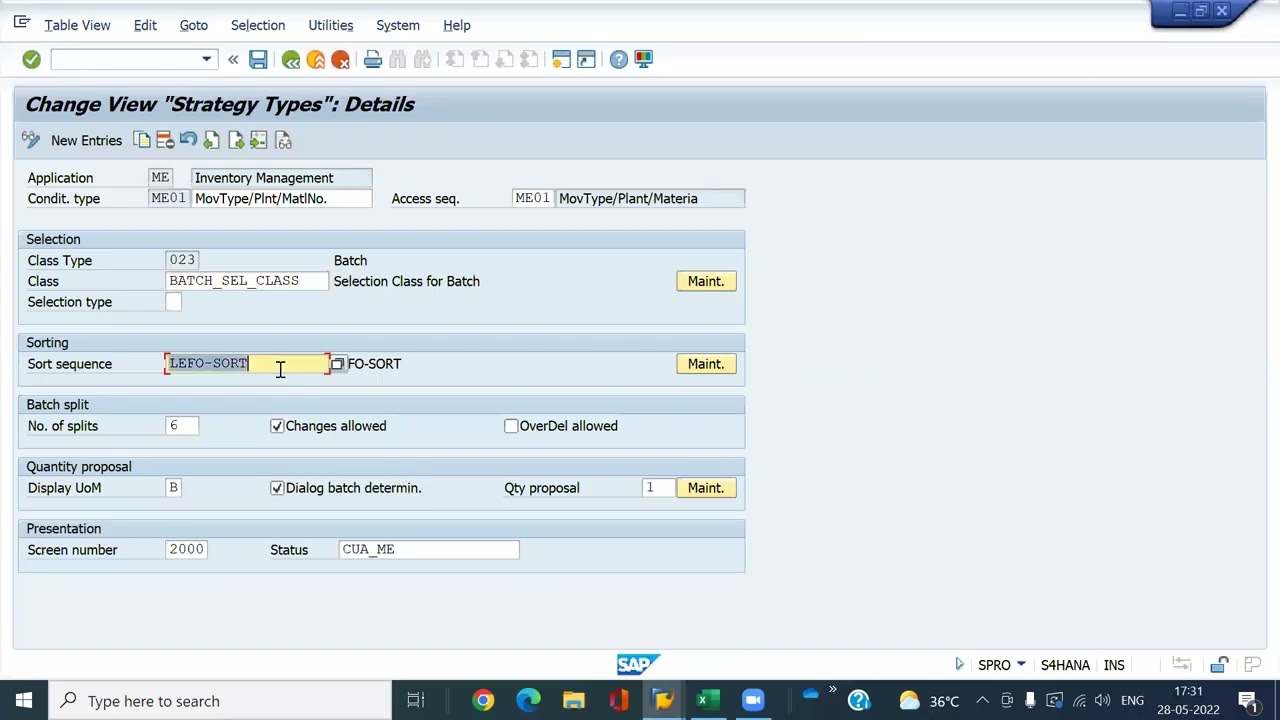Click the status bar expand triangle
1280x720 pixels.
(x=959, y=664)
